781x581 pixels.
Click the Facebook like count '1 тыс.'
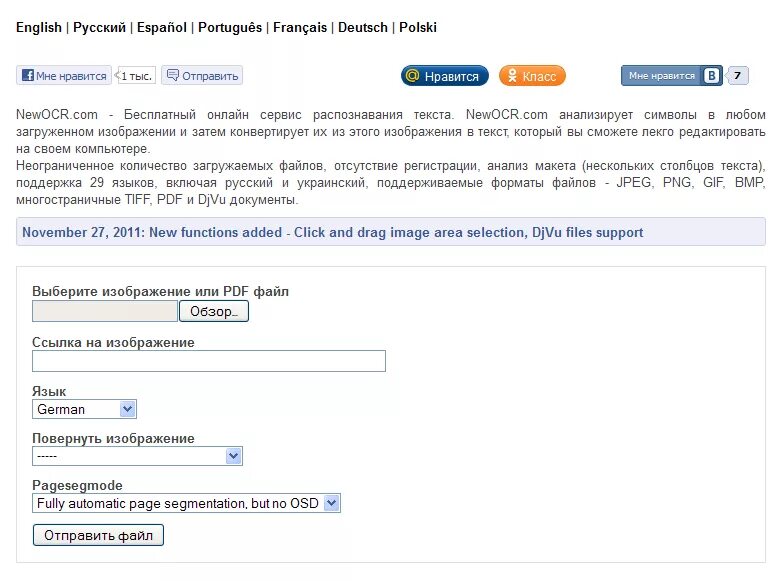coord(136,76)
